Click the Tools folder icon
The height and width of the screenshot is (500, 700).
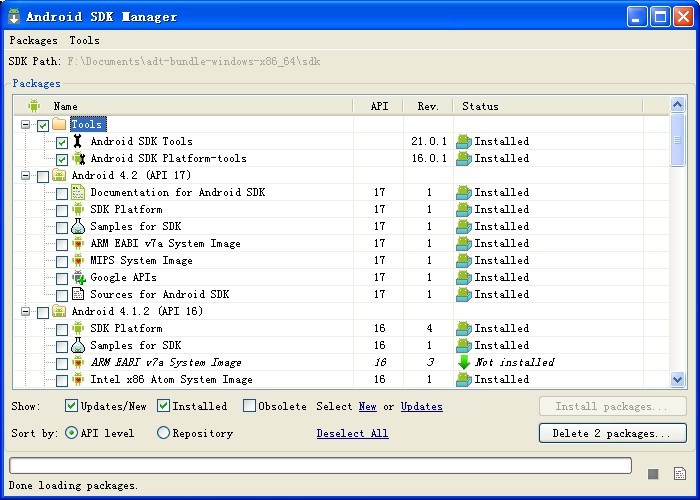59,124
